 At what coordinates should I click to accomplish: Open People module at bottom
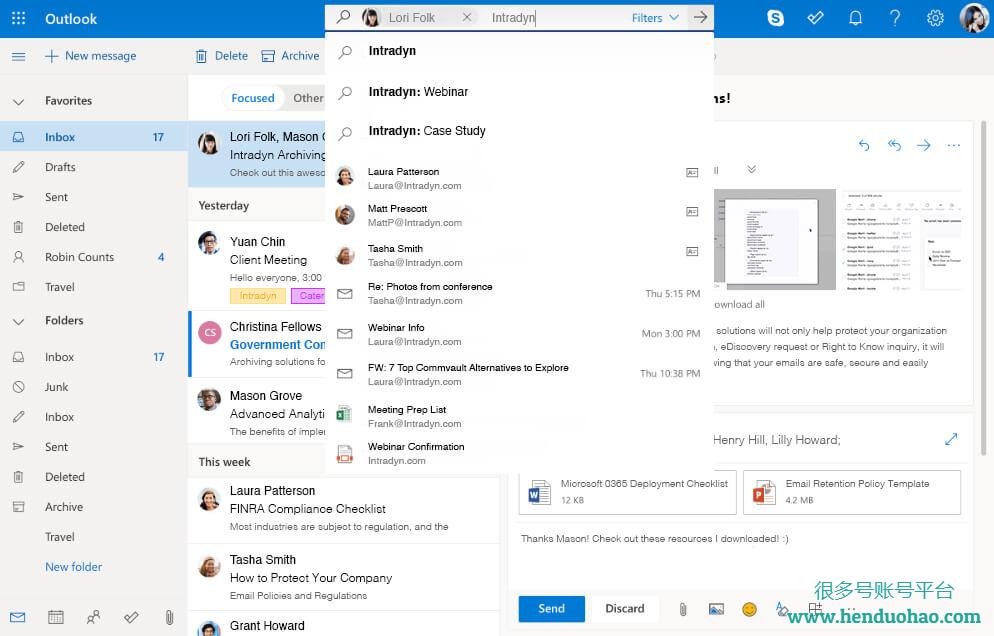point(93,616)
